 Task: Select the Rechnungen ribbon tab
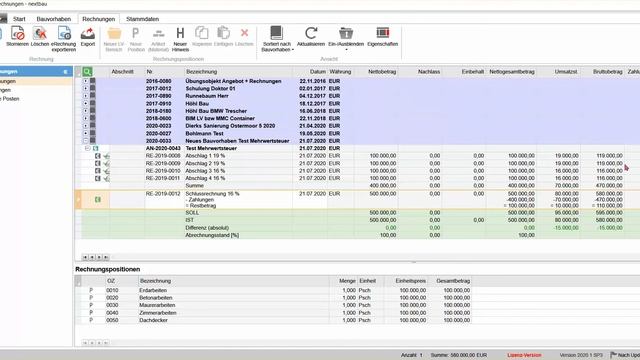point(98,19)
